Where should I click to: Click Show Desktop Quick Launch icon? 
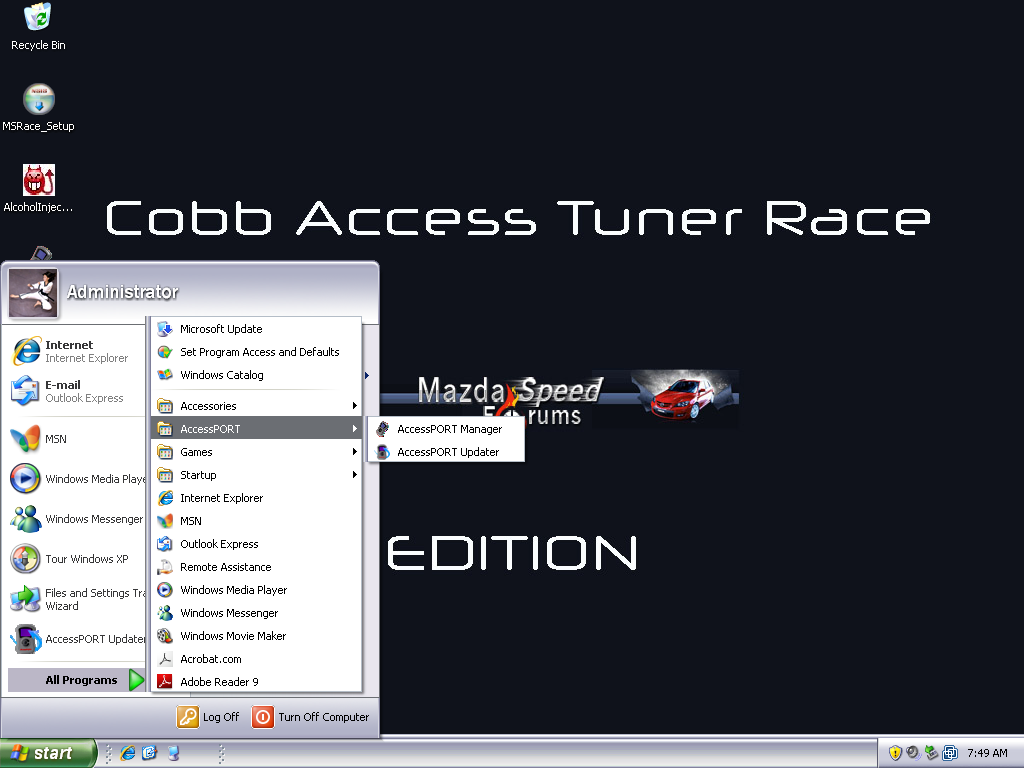tap(173, 753)
